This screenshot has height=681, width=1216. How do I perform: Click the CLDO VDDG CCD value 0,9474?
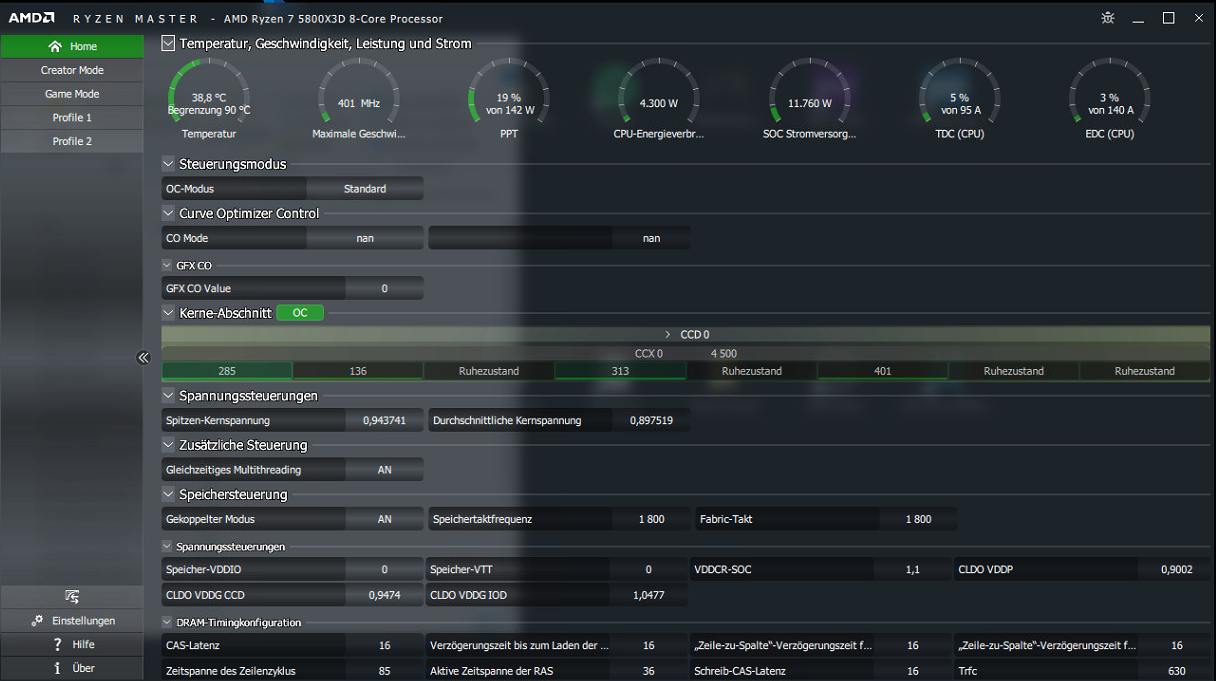coord(384,595)
